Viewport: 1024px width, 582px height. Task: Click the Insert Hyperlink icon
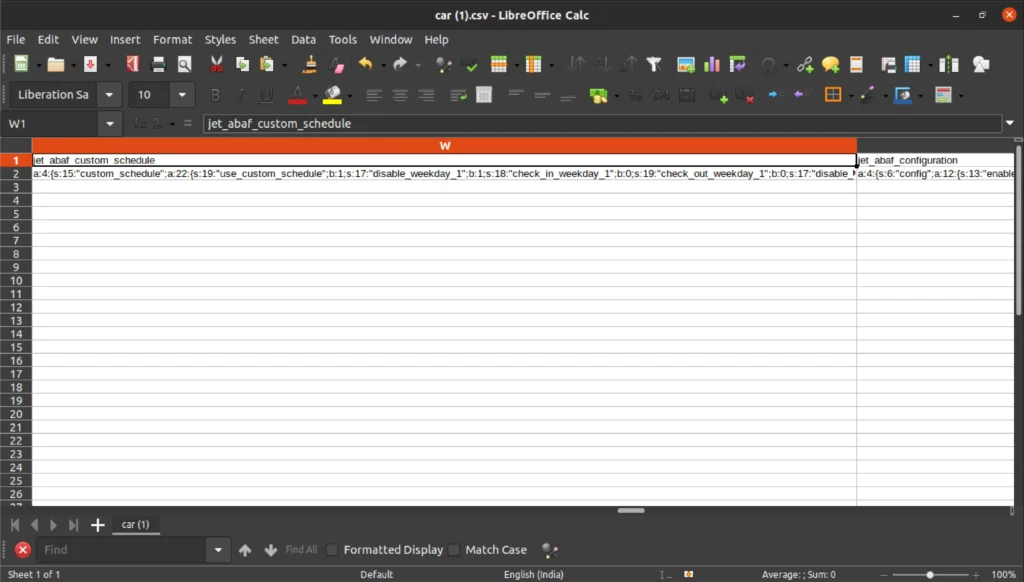(805, 64)
